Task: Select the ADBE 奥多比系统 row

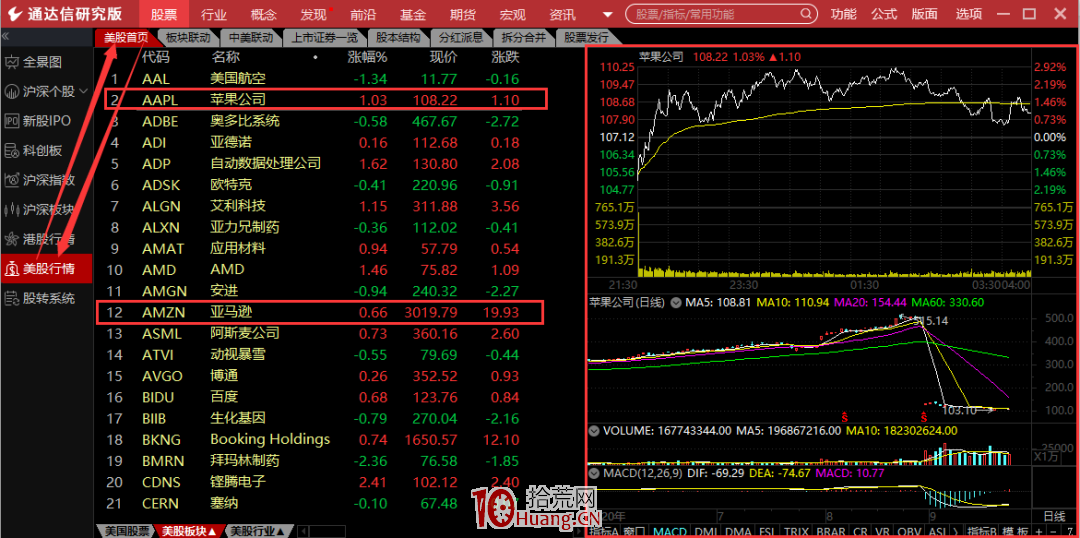Action: tap(341, 121)
